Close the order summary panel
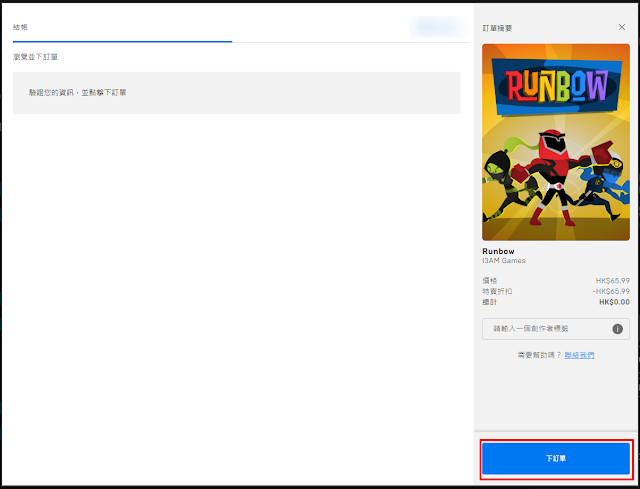Screen dimensions: 640x489 click(x=622, y=27)
